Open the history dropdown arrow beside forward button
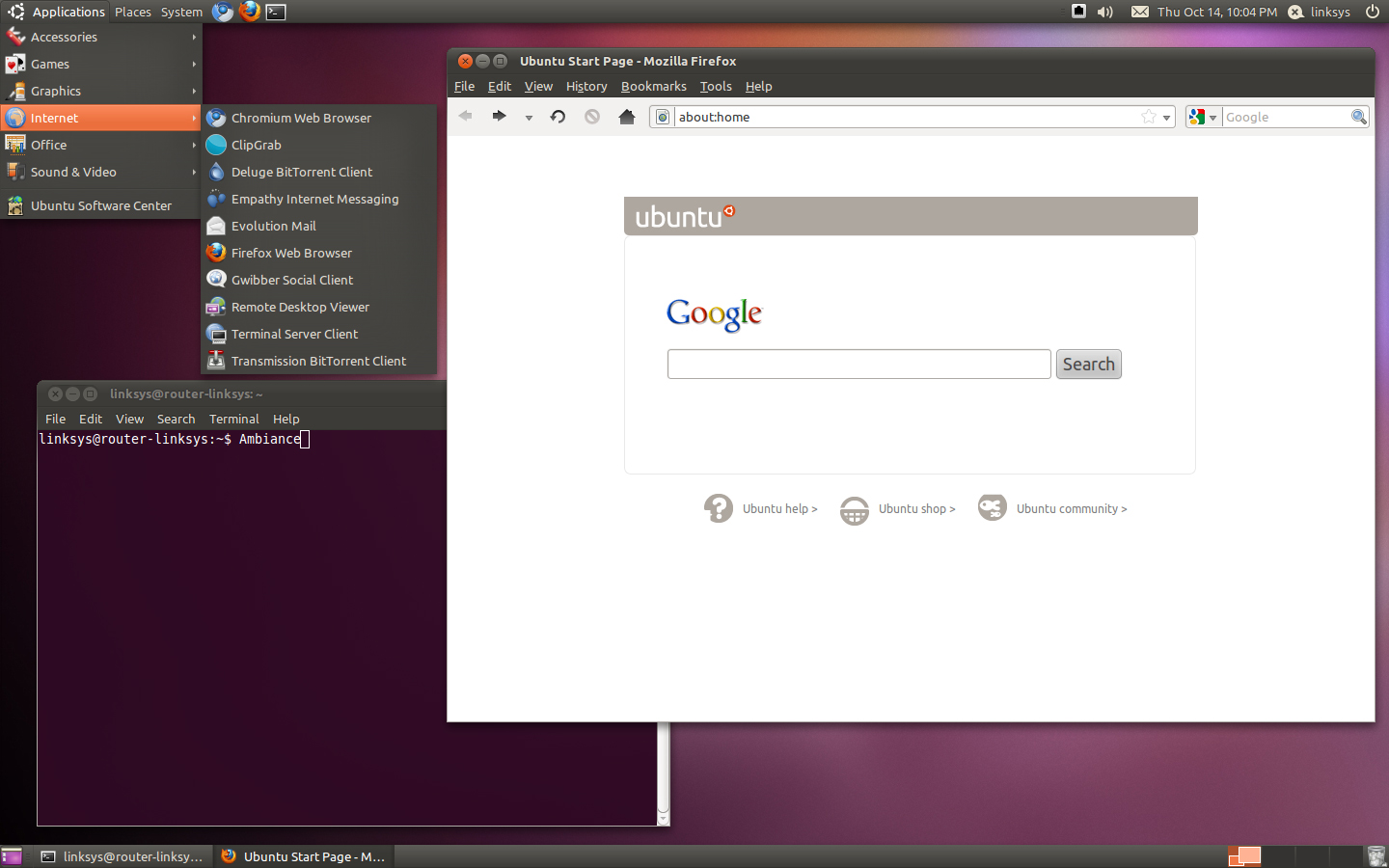The width and height of the screenshot is (1389, 868). click(529, 118)
